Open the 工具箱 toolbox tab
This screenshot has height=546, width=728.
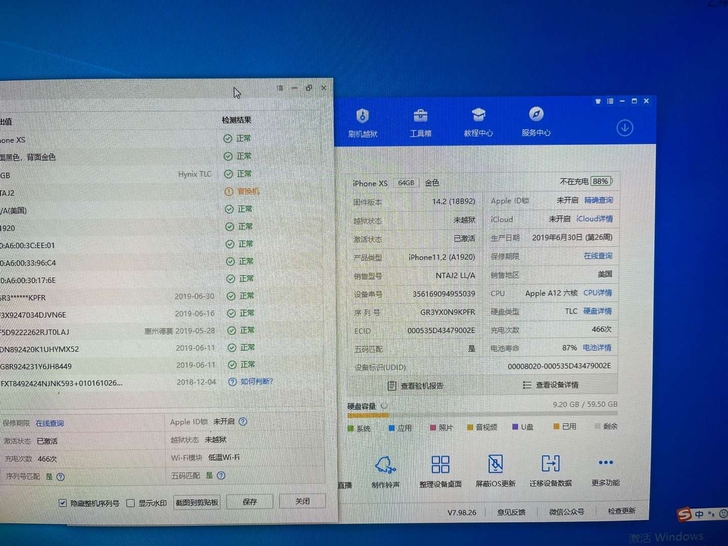point(421,123)
